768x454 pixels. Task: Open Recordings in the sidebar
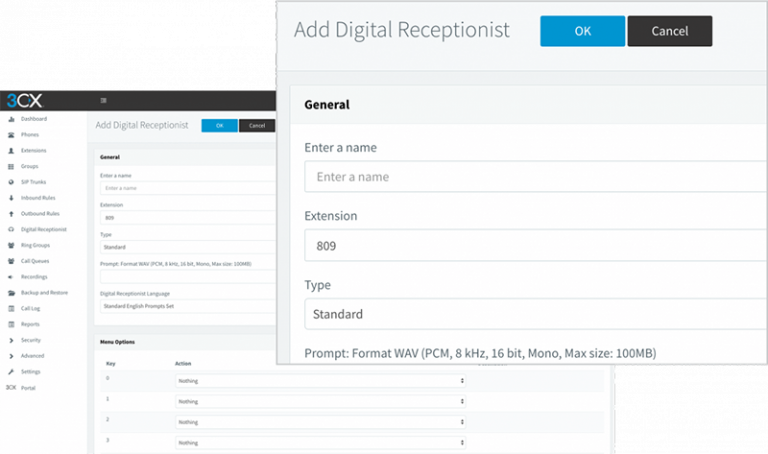(34, 277)
